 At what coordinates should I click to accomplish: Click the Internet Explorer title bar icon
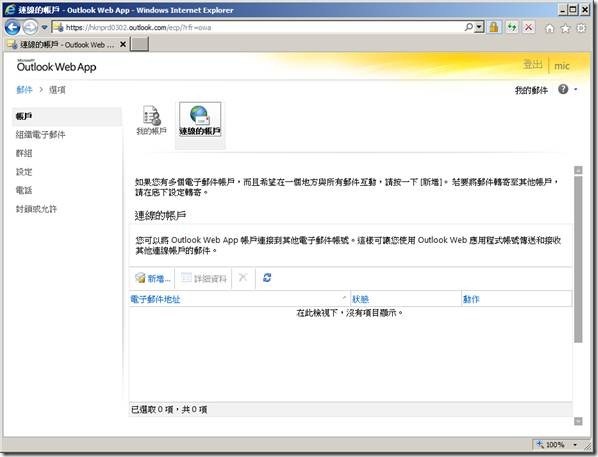coord(10,10)
